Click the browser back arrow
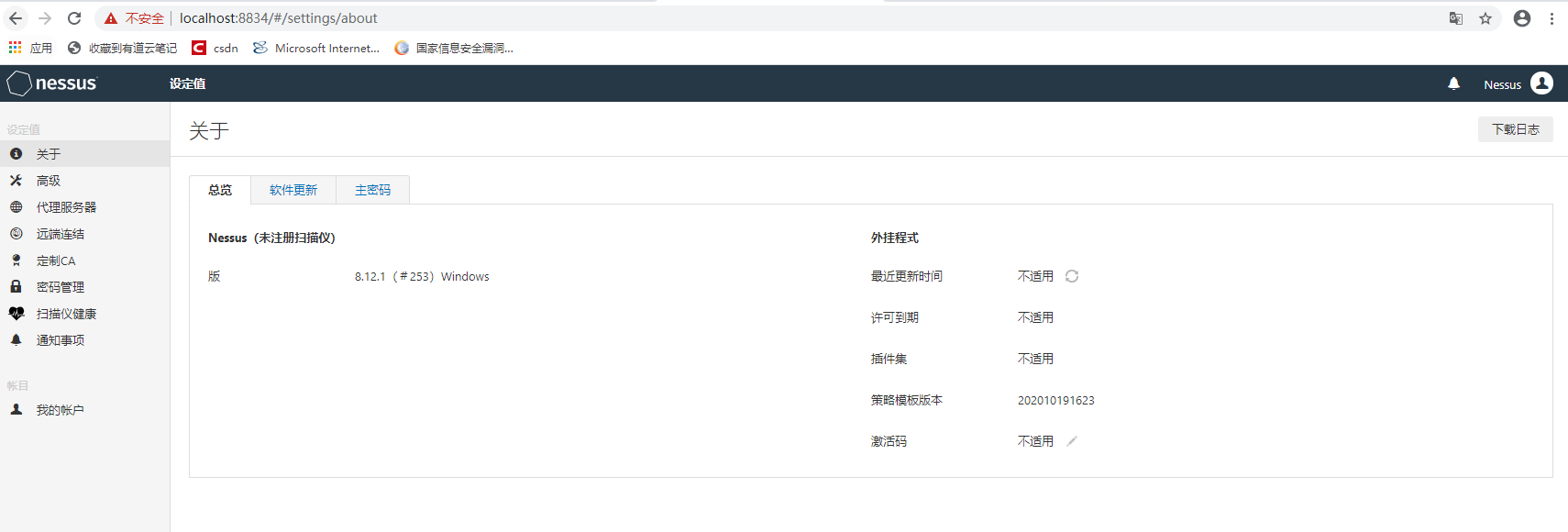 (x=16, y=18)
